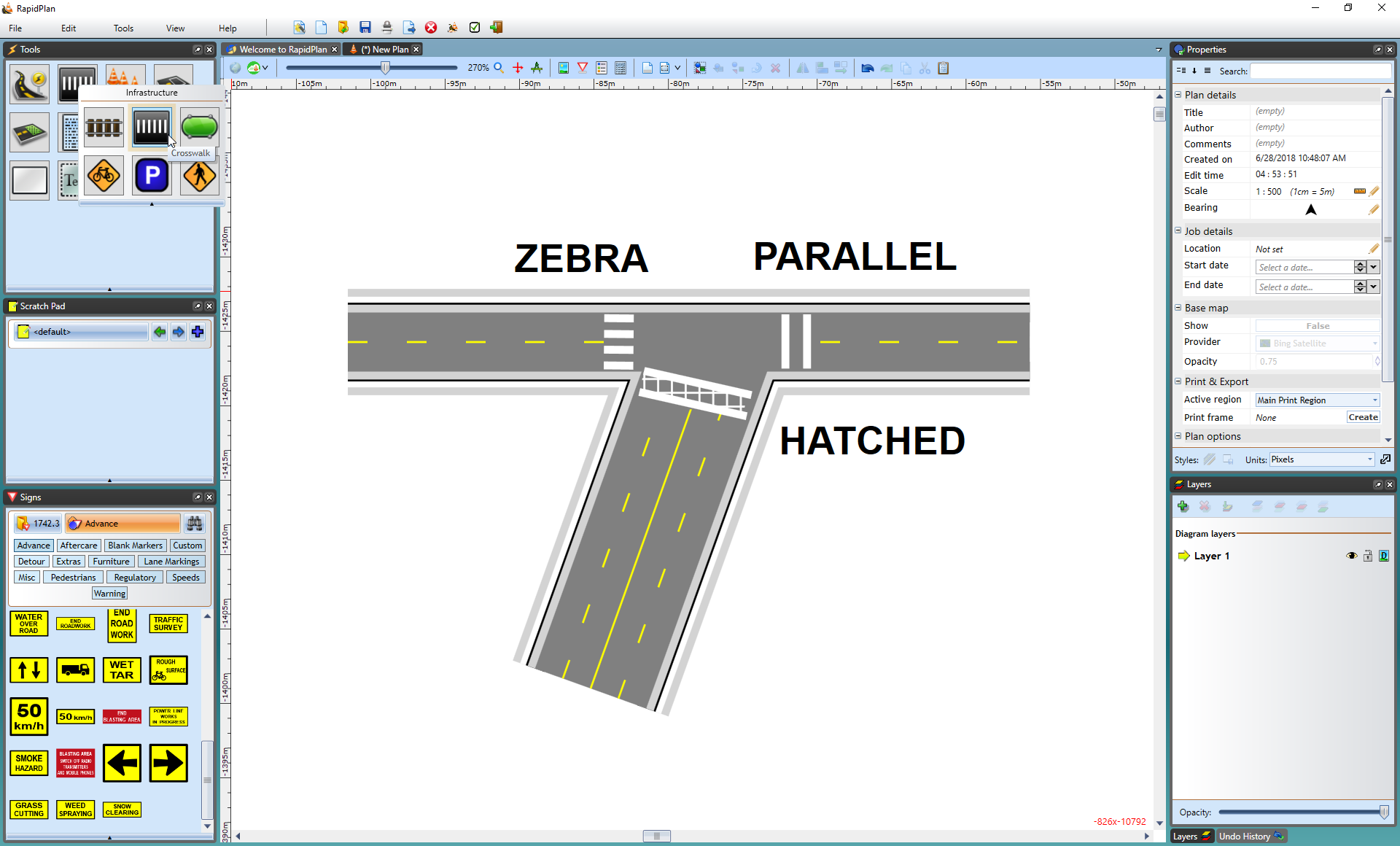Add a new layer with green plus
1400x846 pixels.
[x=1183, y=506]
